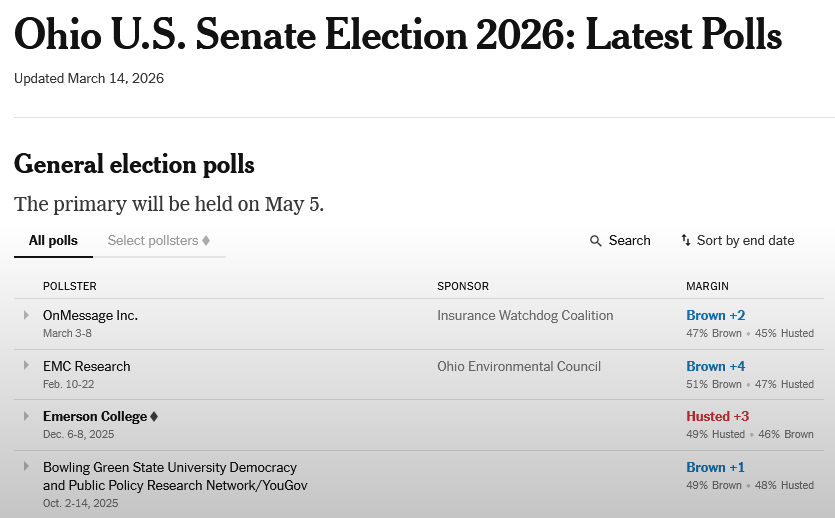Expand the OnMessage Inc. poll row
Image resolution: width=835 pixels, height=518 pixels.
click(x=27, y=315)
